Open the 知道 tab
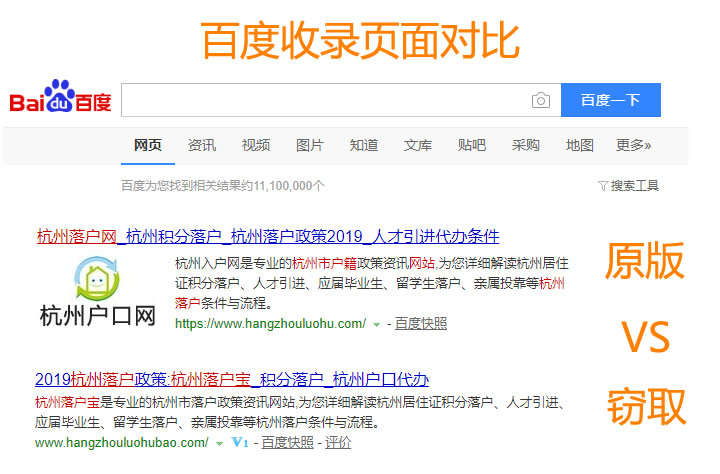Viewport: 720px width, 474px height. click(x=364, y=145)
